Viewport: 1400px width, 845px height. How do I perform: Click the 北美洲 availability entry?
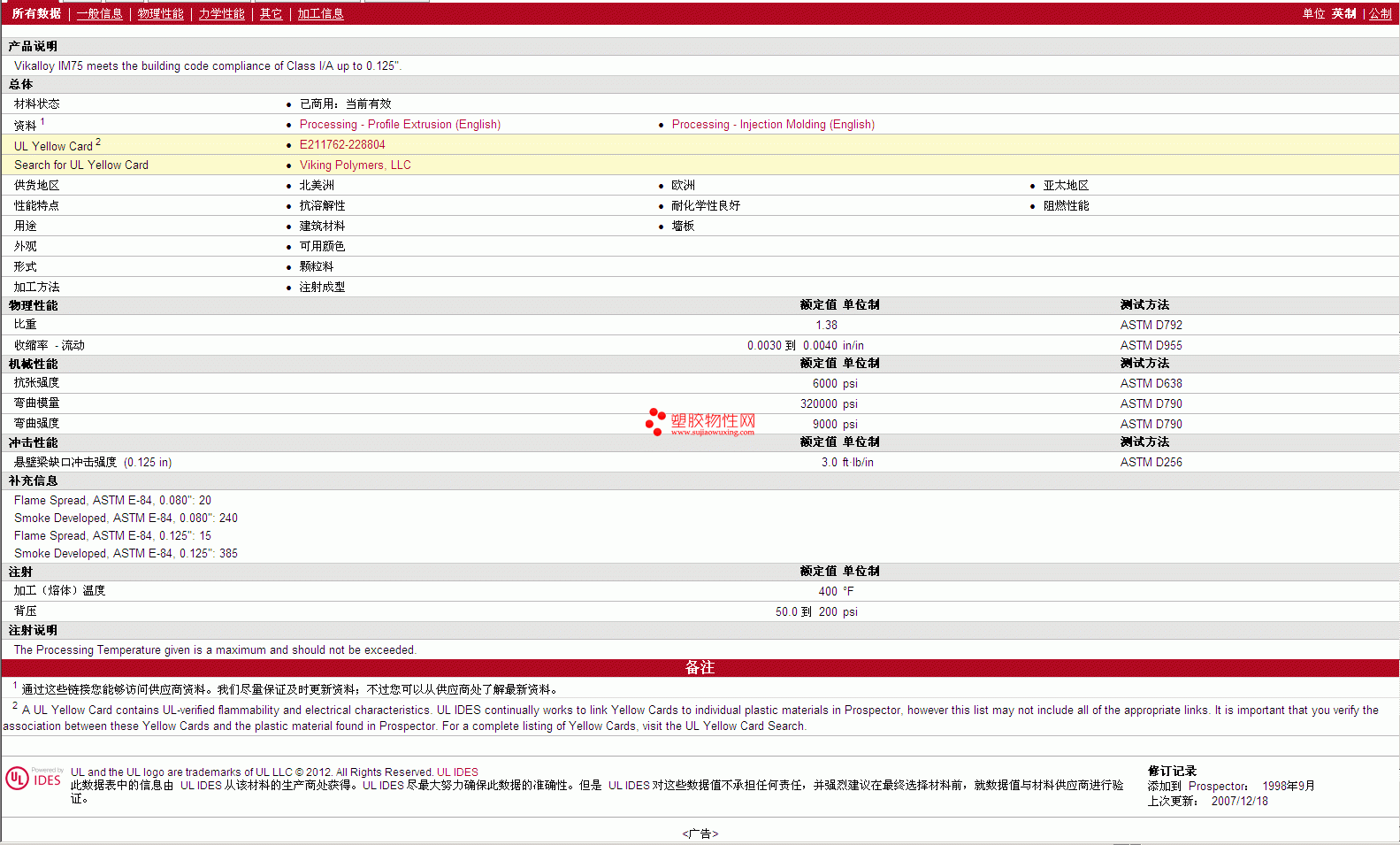coord(317,186)
